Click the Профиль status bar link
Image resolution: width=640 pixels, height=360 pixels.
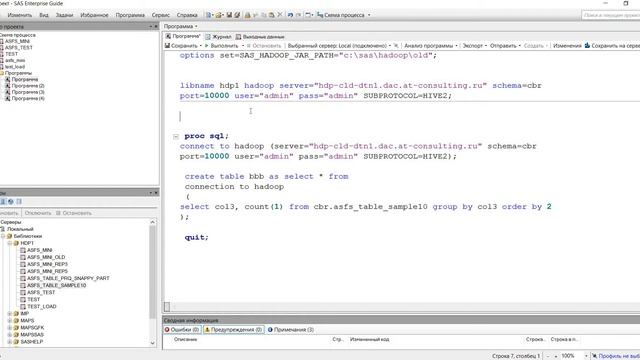(618, 356)
